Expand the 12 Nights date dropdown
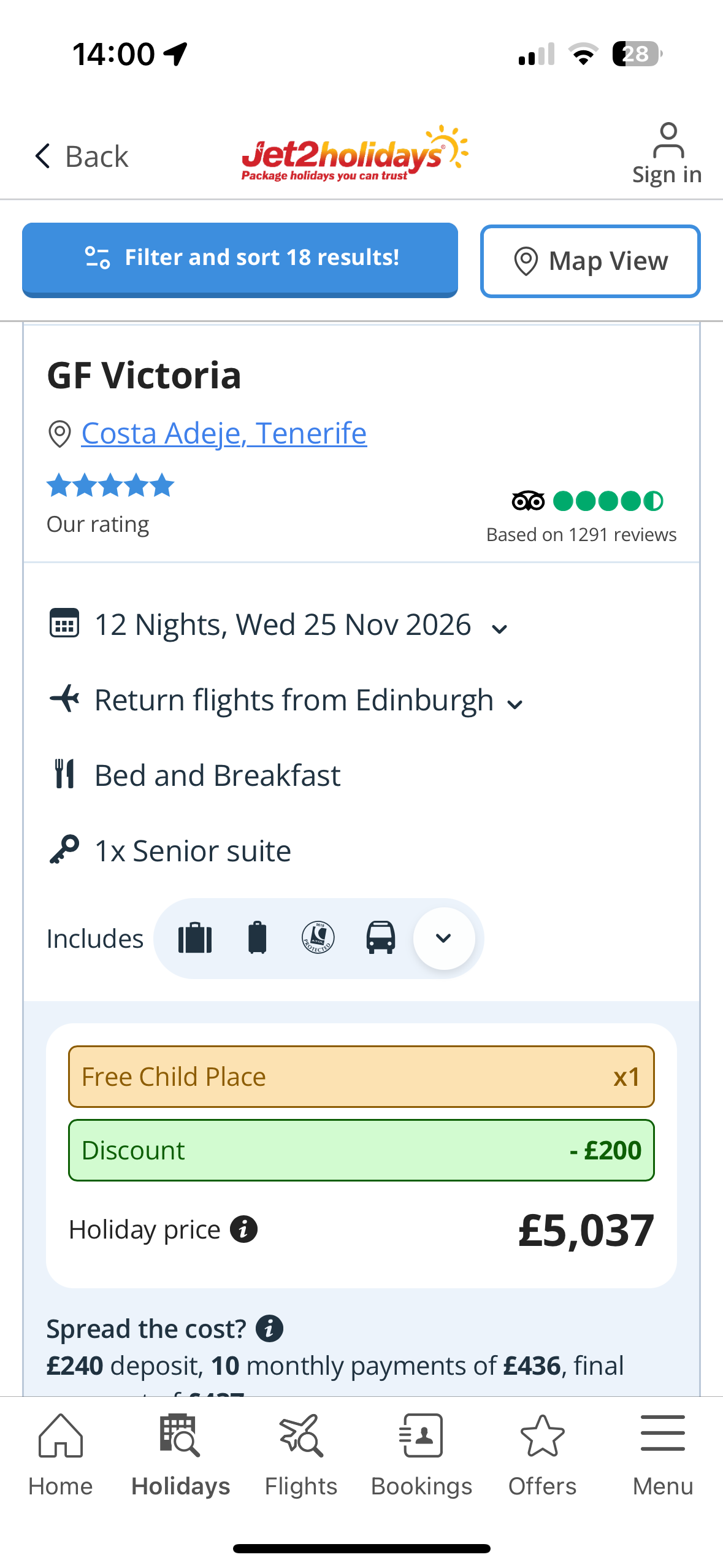Image resolution: width=723 pixels, height=1568 pixels. (500, 629)
